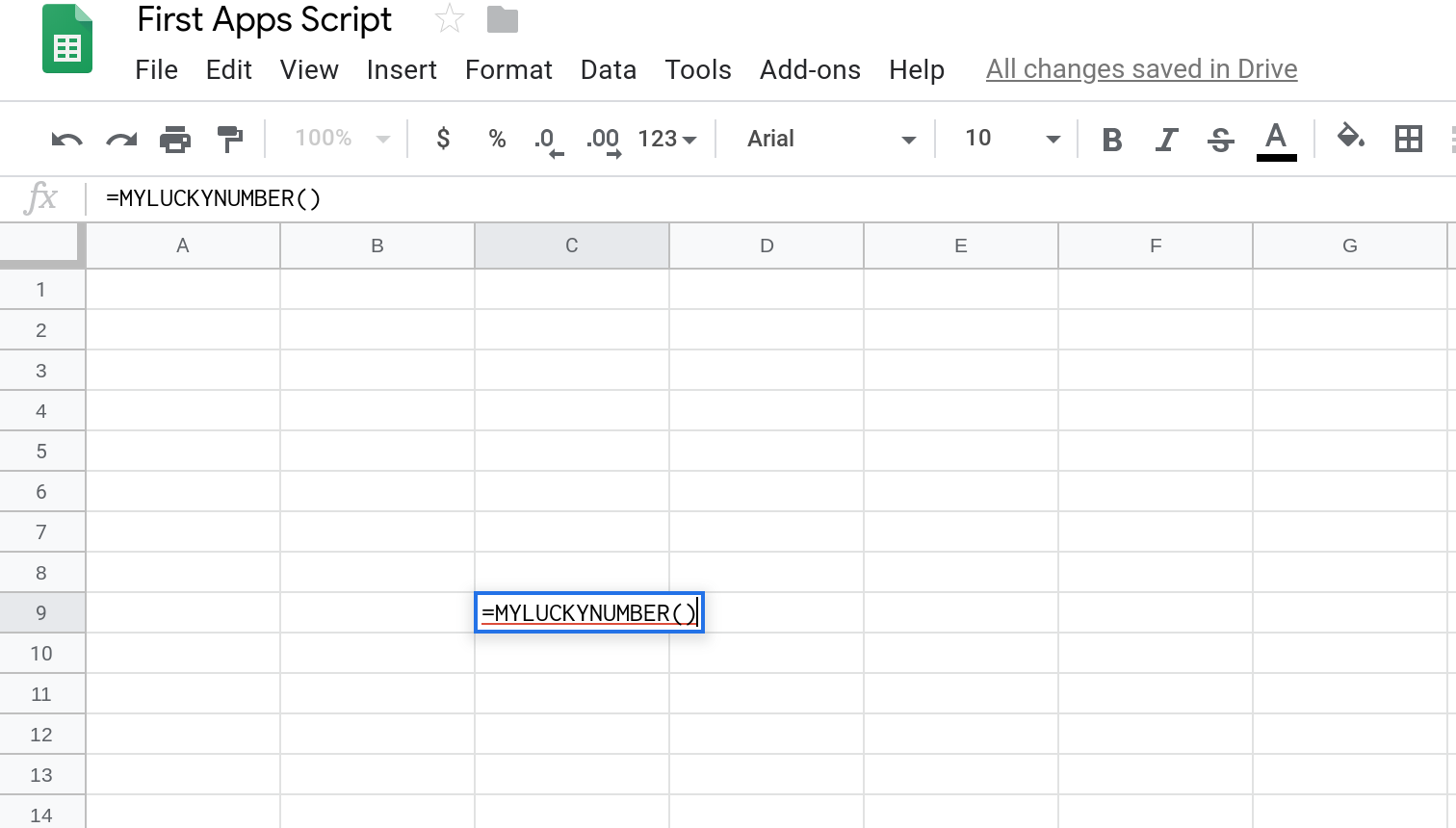Open the Google Sheets home icon
Screen dimensions: 1456x828
[67, 39]
